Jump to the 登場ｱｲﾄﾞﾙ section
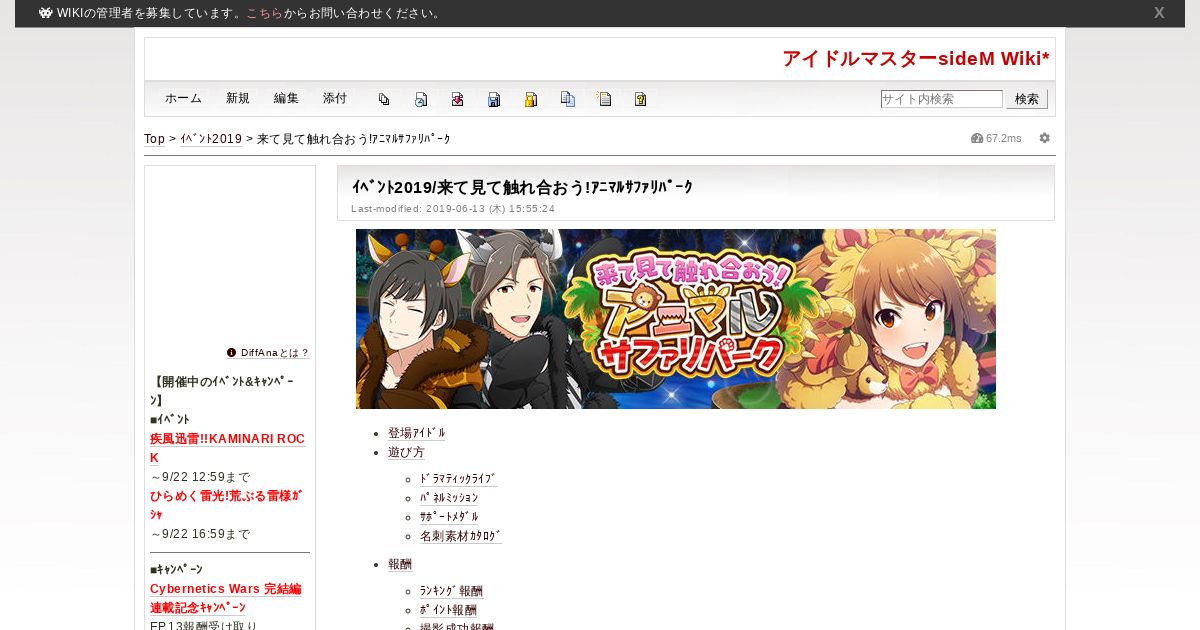The width and height of the screenshot is (1200, 630). [417, 433]
